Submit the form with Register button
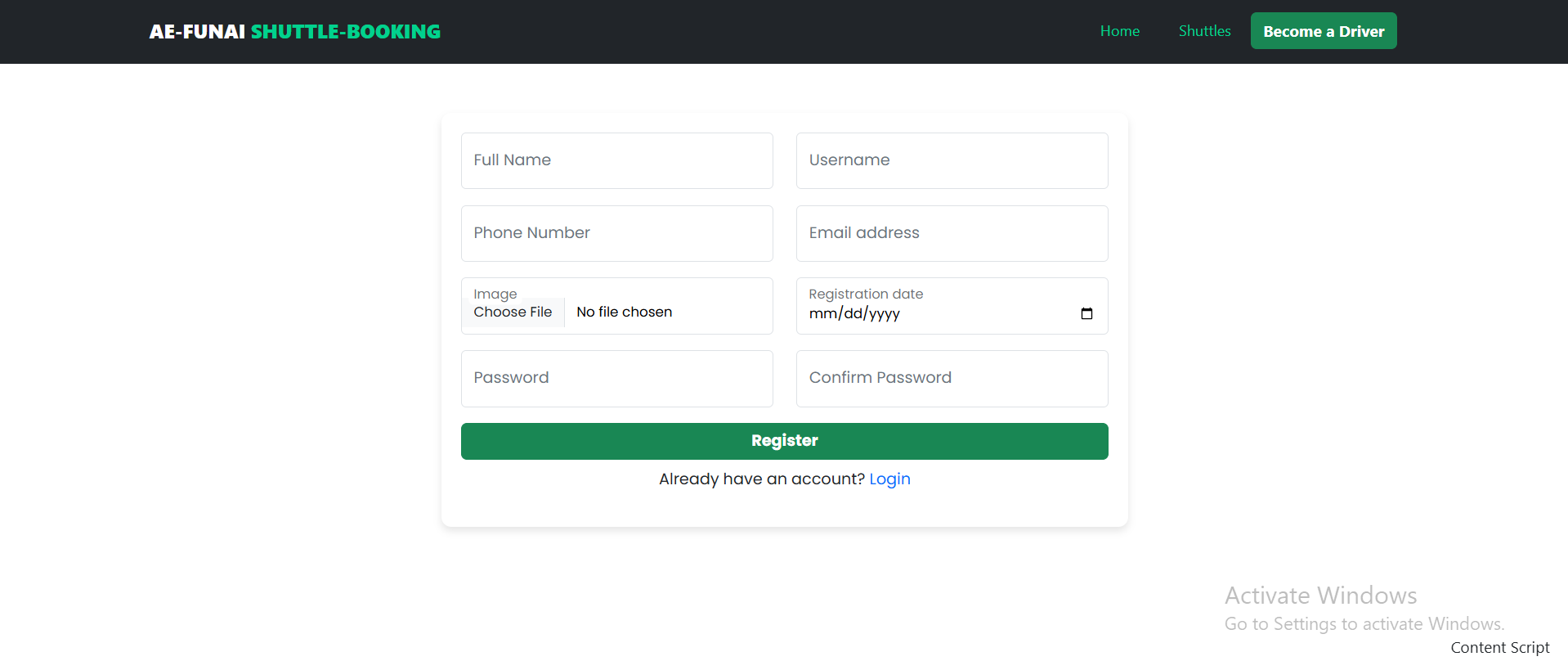 pos(784,441)
